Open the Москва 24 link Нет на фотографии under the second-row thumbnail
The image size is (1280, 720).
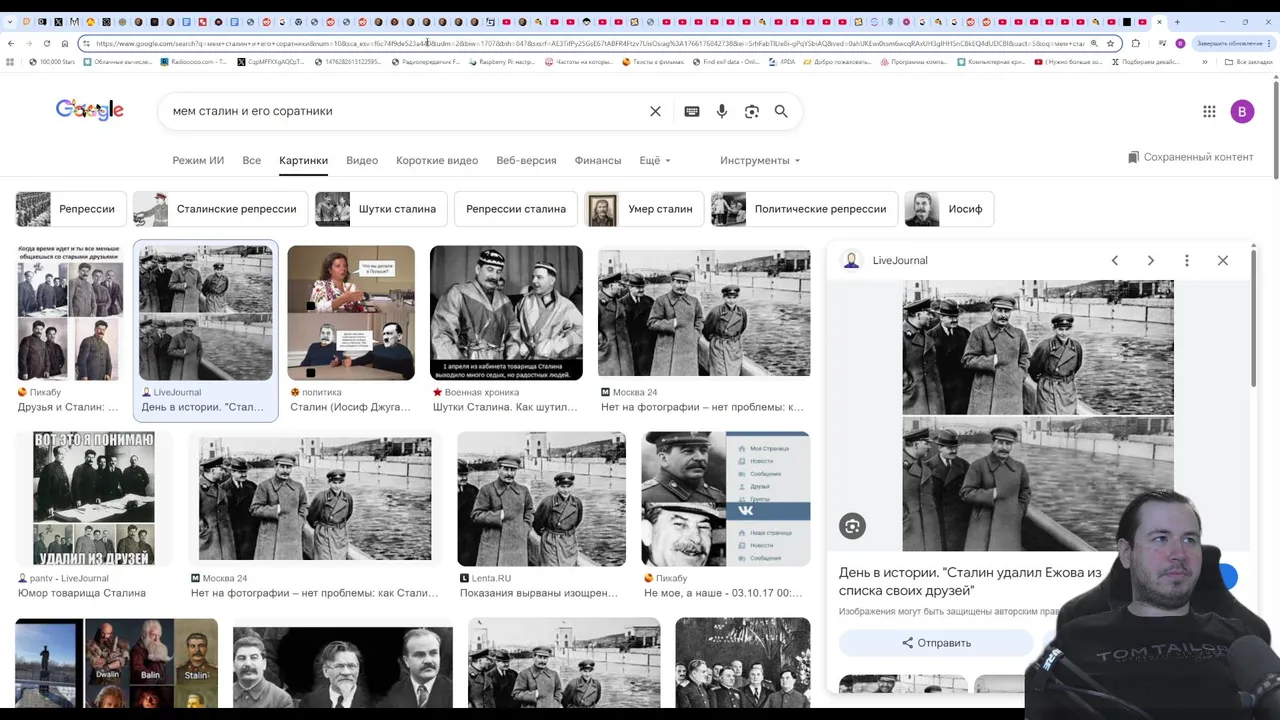[314, 593]
